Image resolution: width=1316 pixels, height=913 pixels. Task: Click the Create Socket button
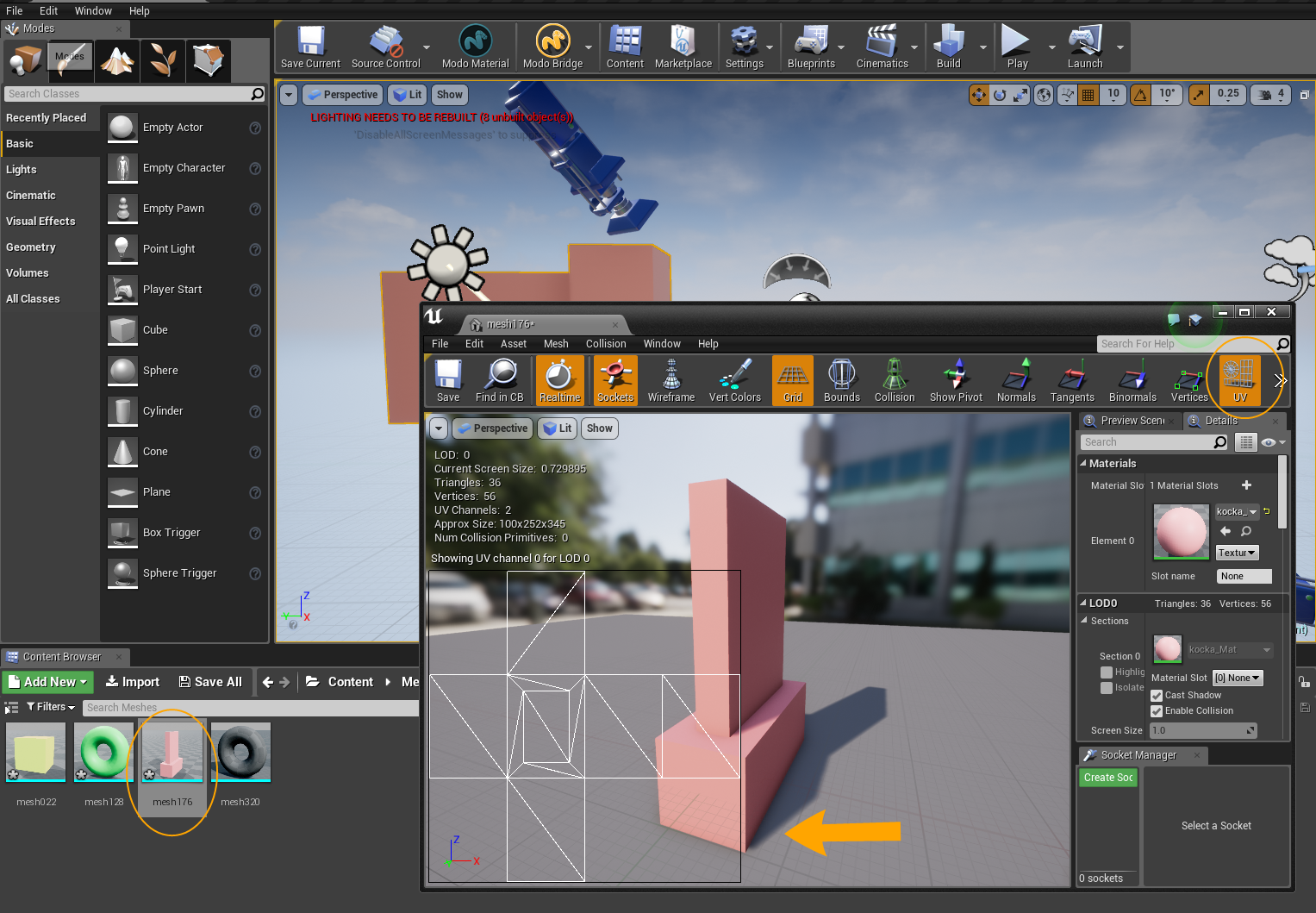tap(1108, 778)
